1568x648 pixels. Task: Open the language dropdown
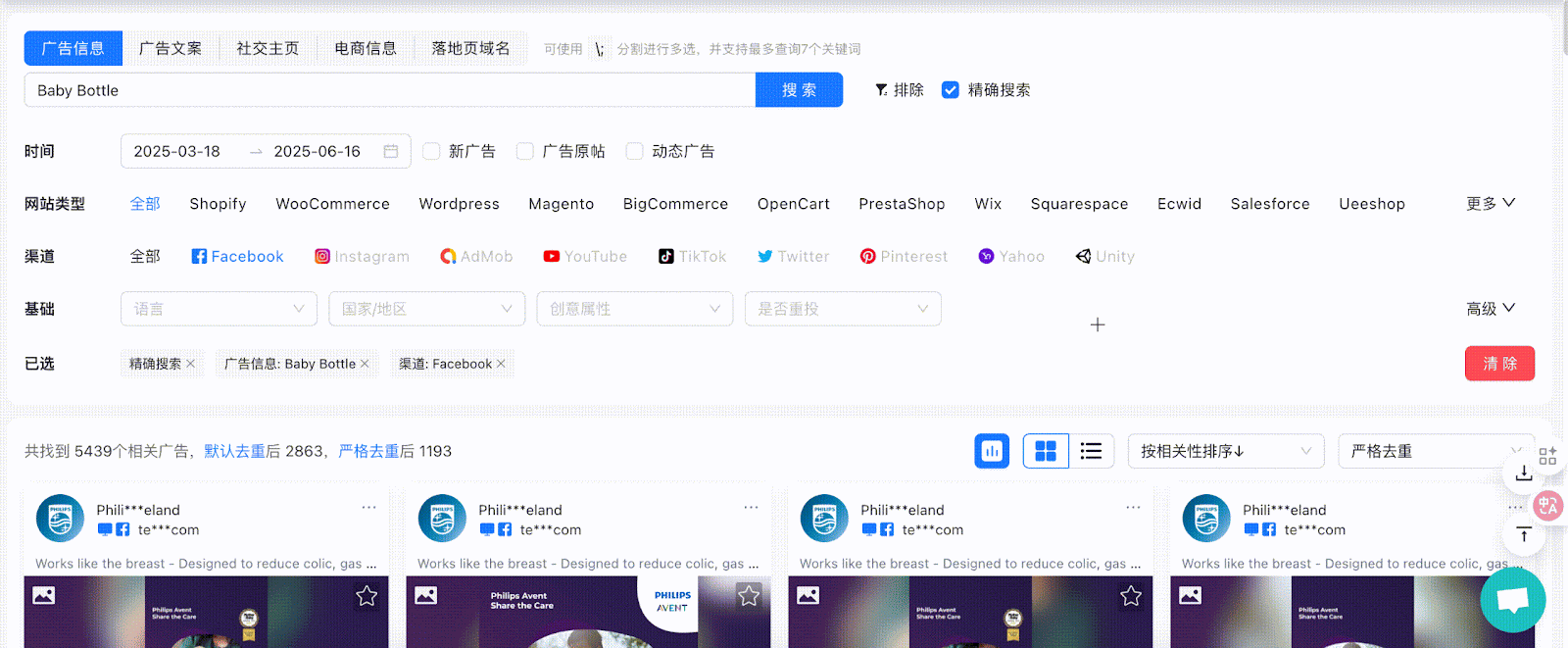[x=219, y=309]
